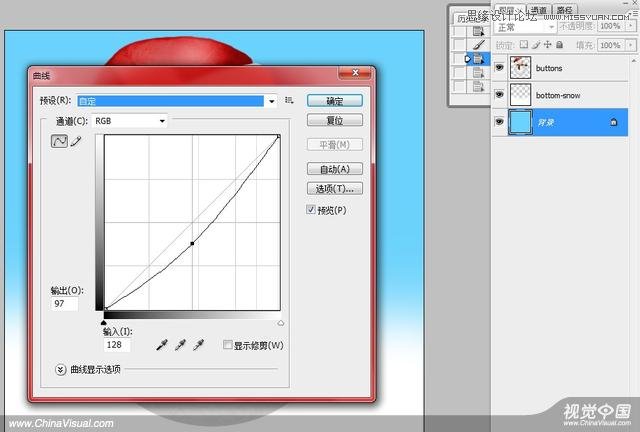Image resolution: width=640 pixels, height=432 pixels.
Task: Select the last dimmed history state
Action: [478, 87]
